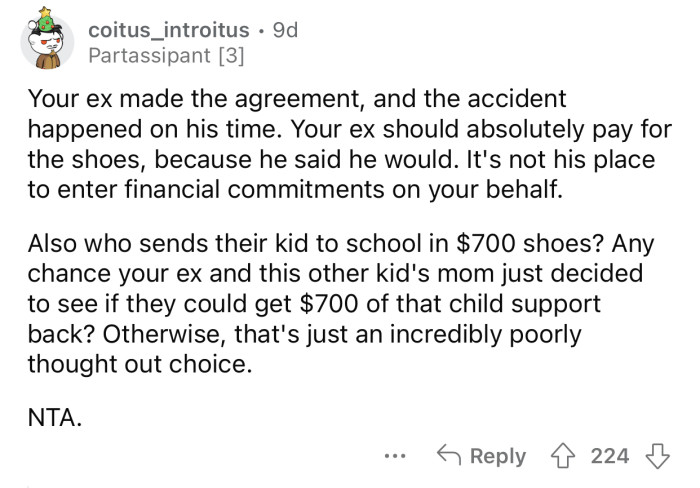
Task: Click the 224 vote count
Action: (609, 456)
